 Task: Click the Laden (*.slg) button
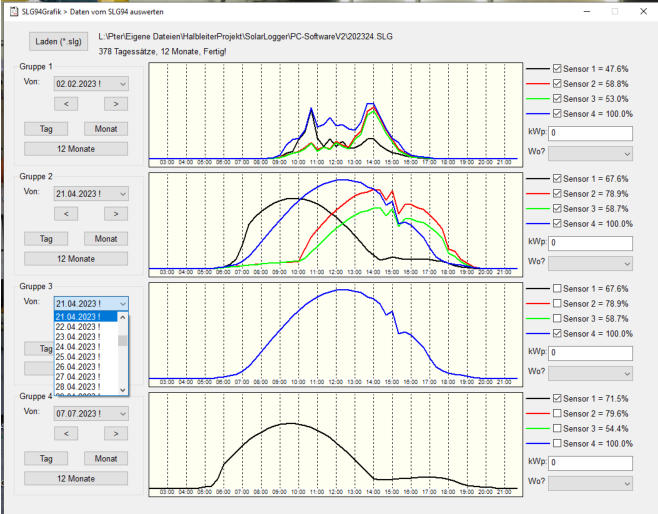[60, 43]
